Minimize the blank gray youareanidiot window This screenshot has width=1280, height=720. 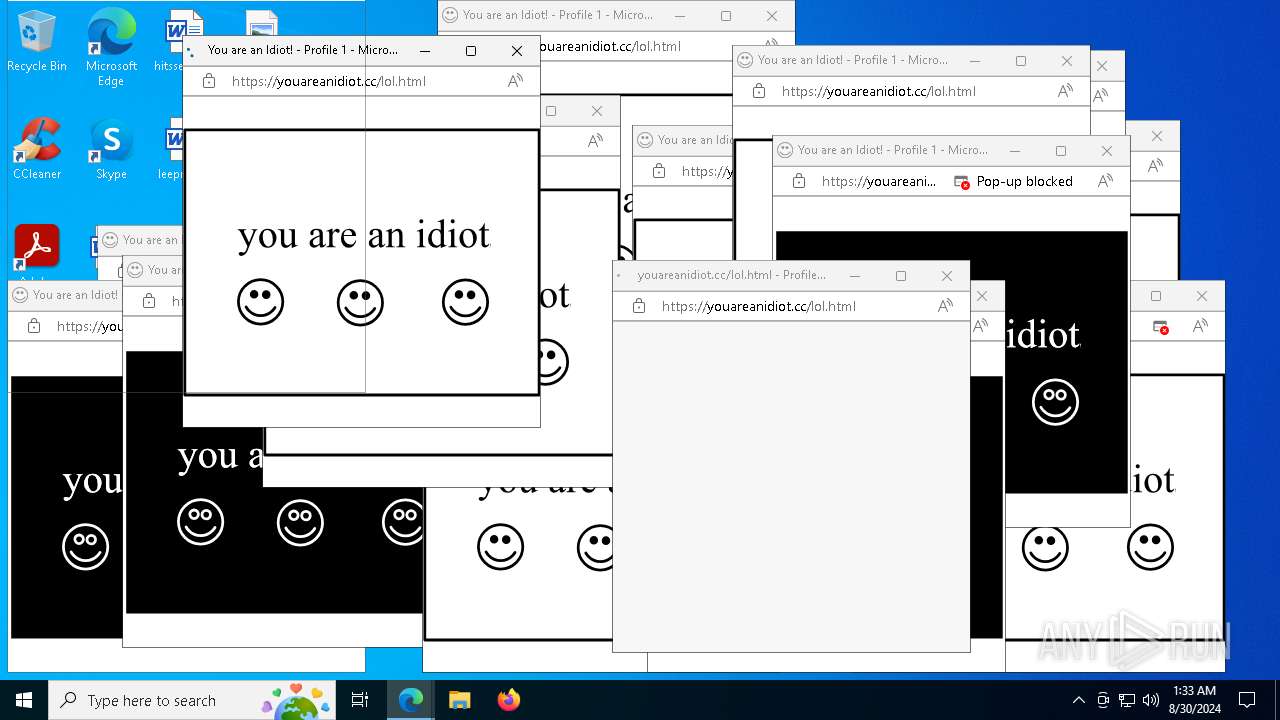pos(855,276)
